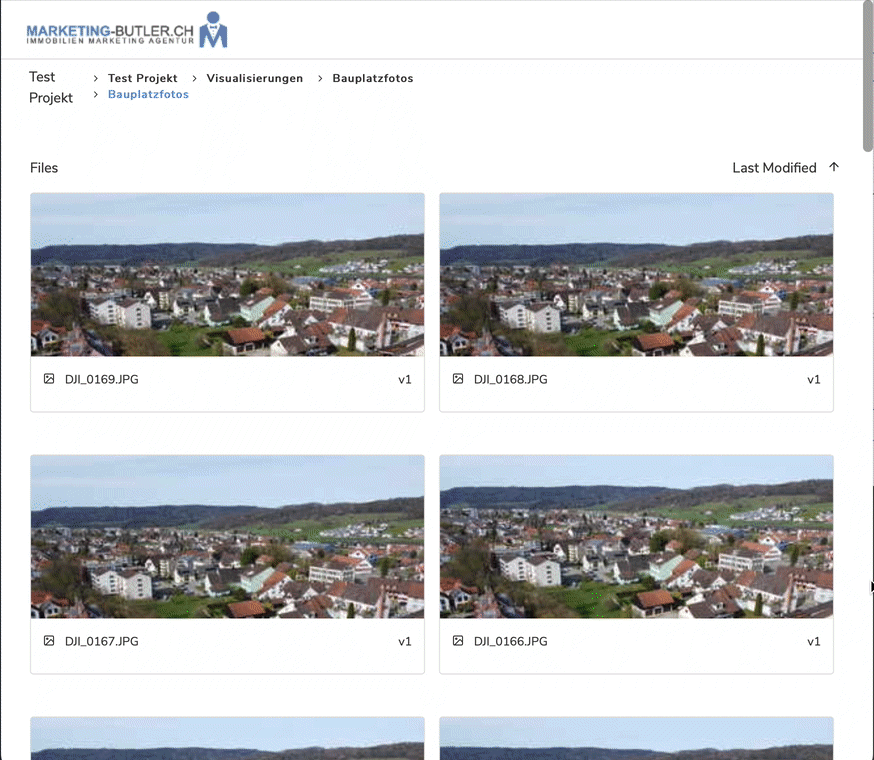Click the v1 version label on DJI_0166.JPG
This screenshot has height=760, width=874.
pyautogui.click(x=814, y=642)
